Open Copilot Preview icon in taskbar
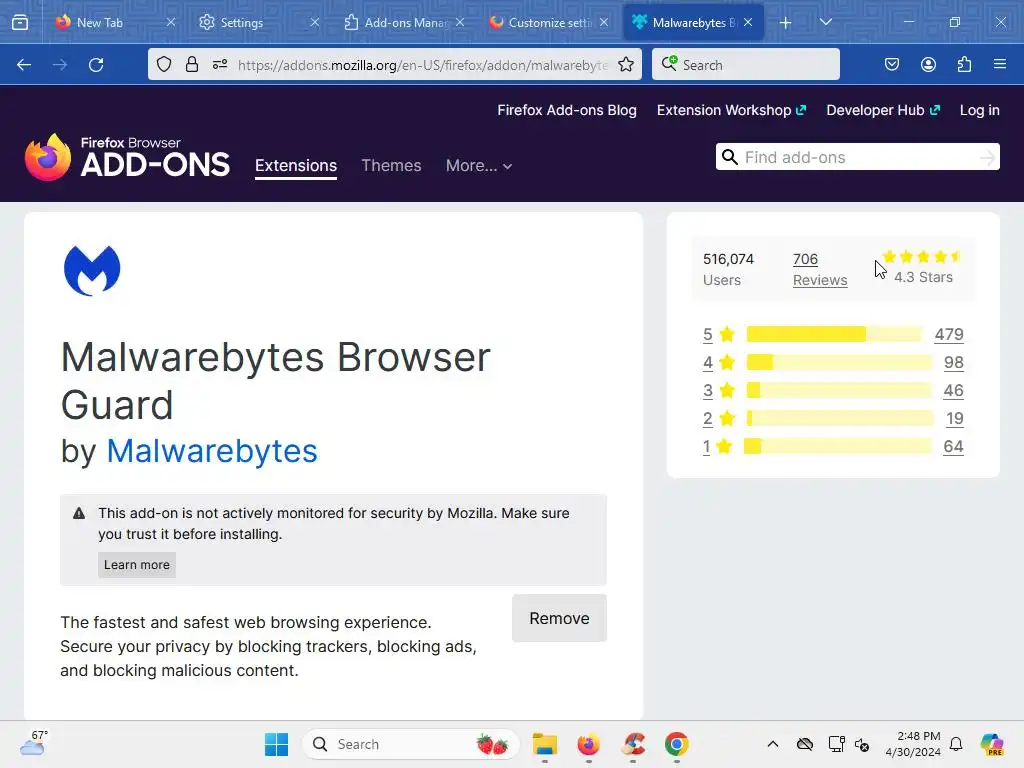Image resolution: width=1024 pixels, height=768 pixels. click(992, 744)
